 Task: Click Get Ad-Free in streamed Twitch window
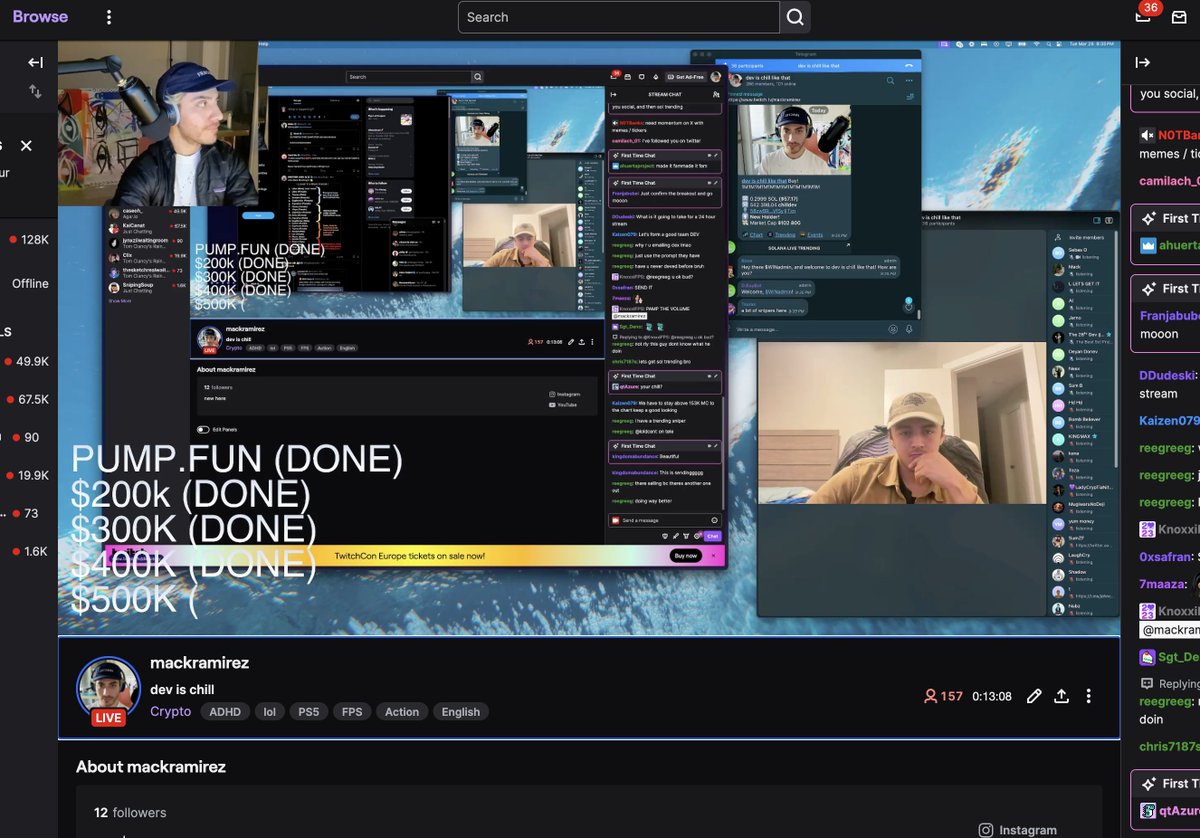685,77
